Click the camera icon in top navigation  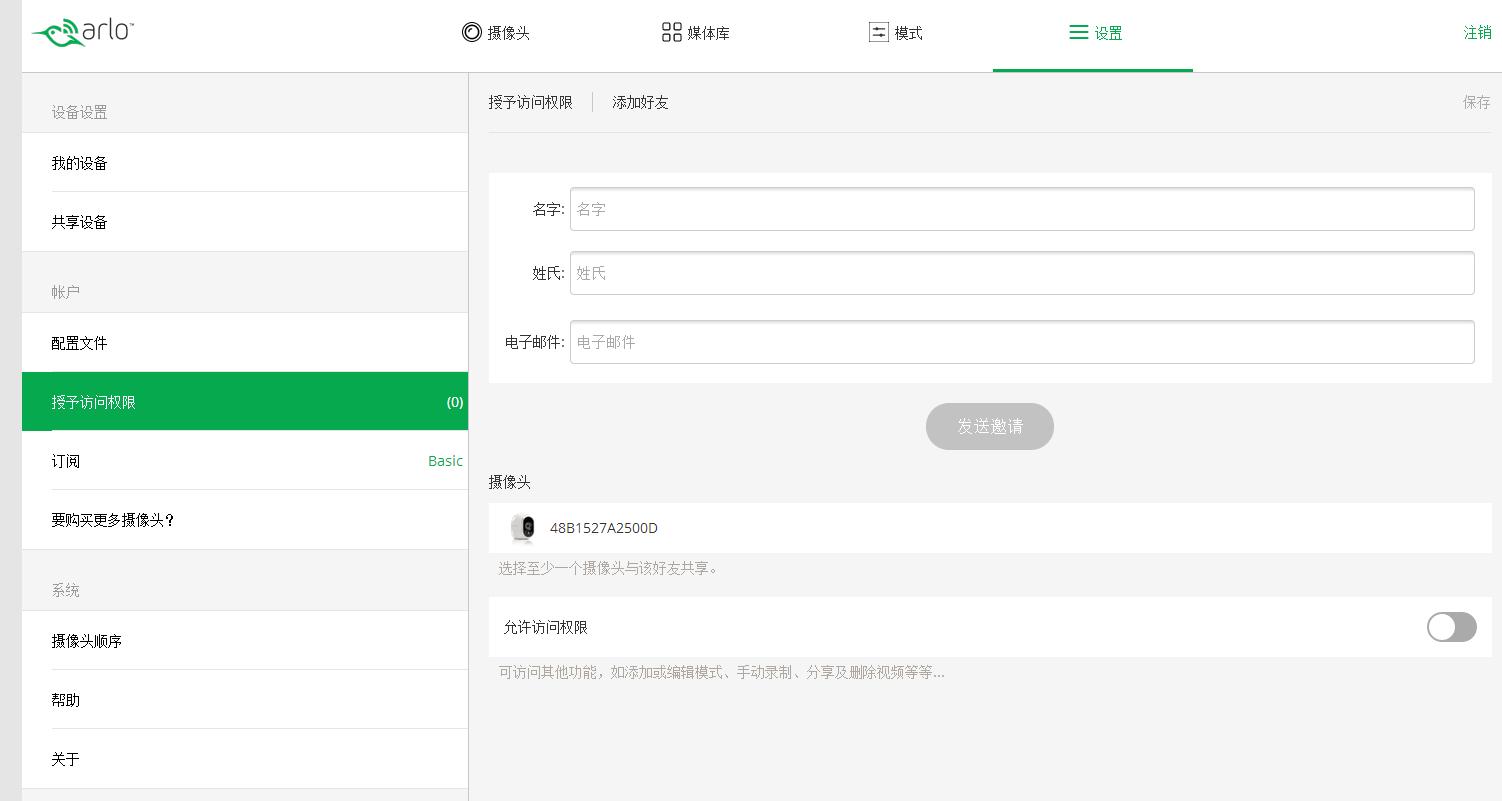click(471, 32)
